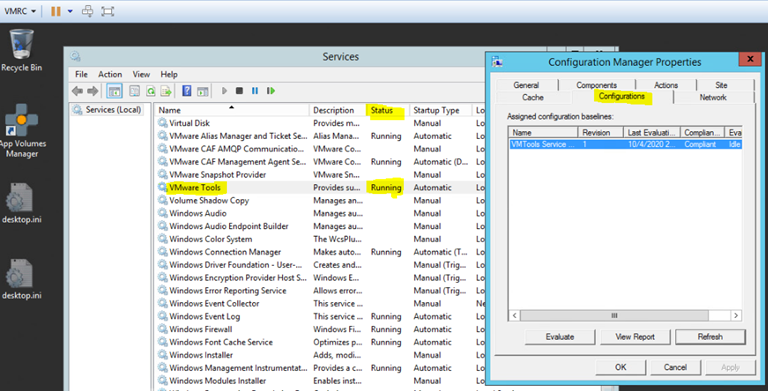
Task: Click the View Report button
Action: (x=635, y=337)
